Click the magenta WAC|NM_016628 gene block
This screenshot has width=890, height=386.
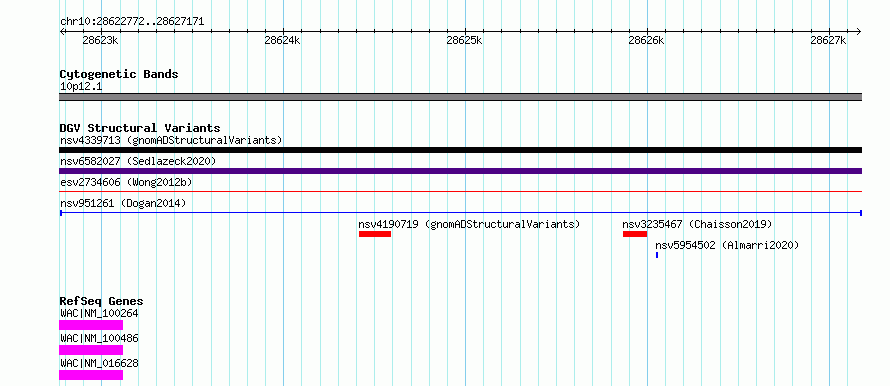click(91, 375)
